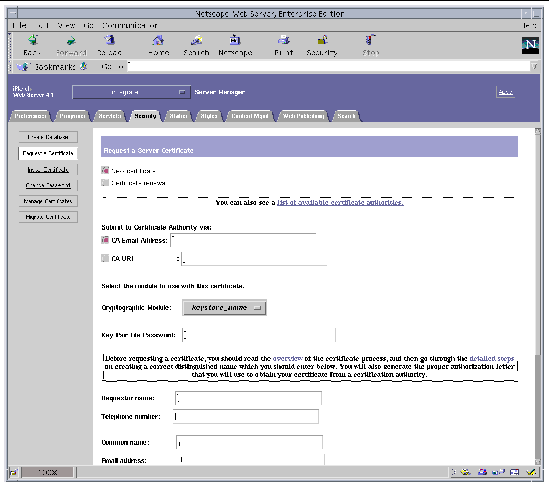The width and height of the screenshot is (549, 486).
Task: Switch to the Content Mgmt tab
Action: pyautogui.click(x=250, y=116)
